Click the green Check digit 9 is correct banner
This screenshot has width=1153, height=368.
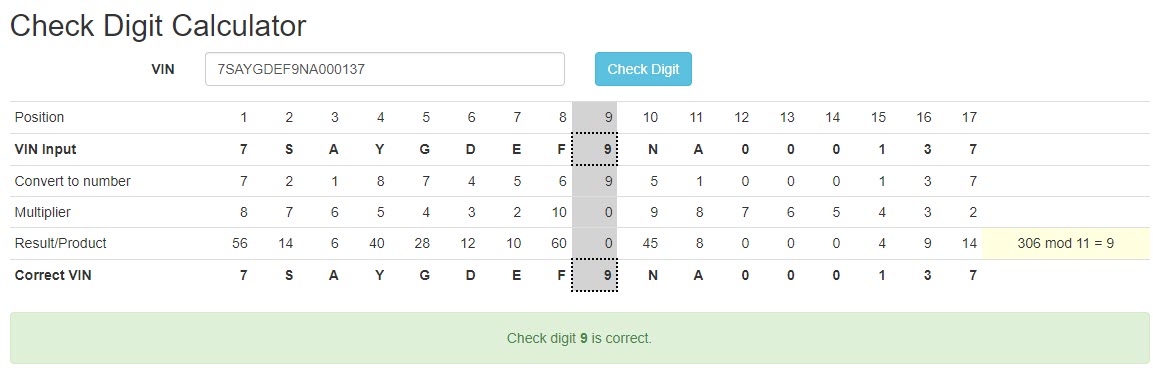(x=579, y=339)
